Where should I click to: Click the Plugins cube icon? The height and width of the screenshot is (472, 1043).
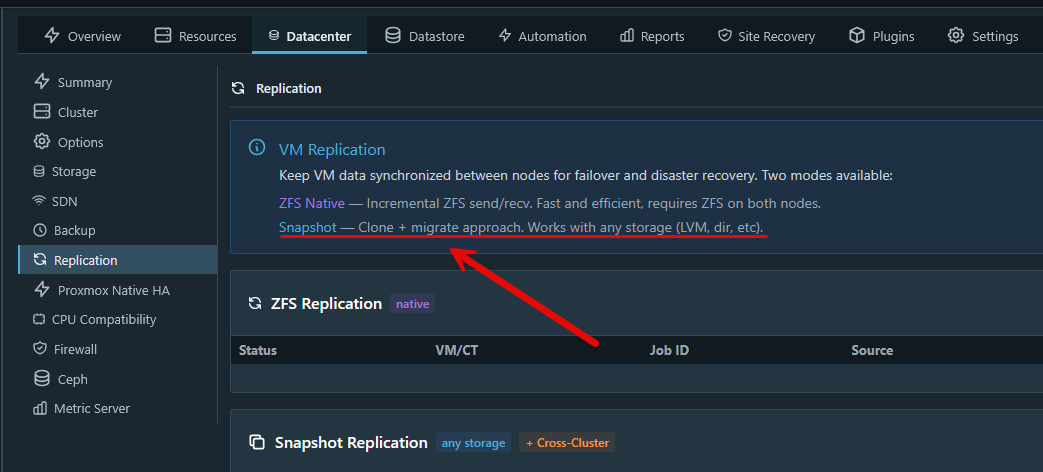click(856, 36)
